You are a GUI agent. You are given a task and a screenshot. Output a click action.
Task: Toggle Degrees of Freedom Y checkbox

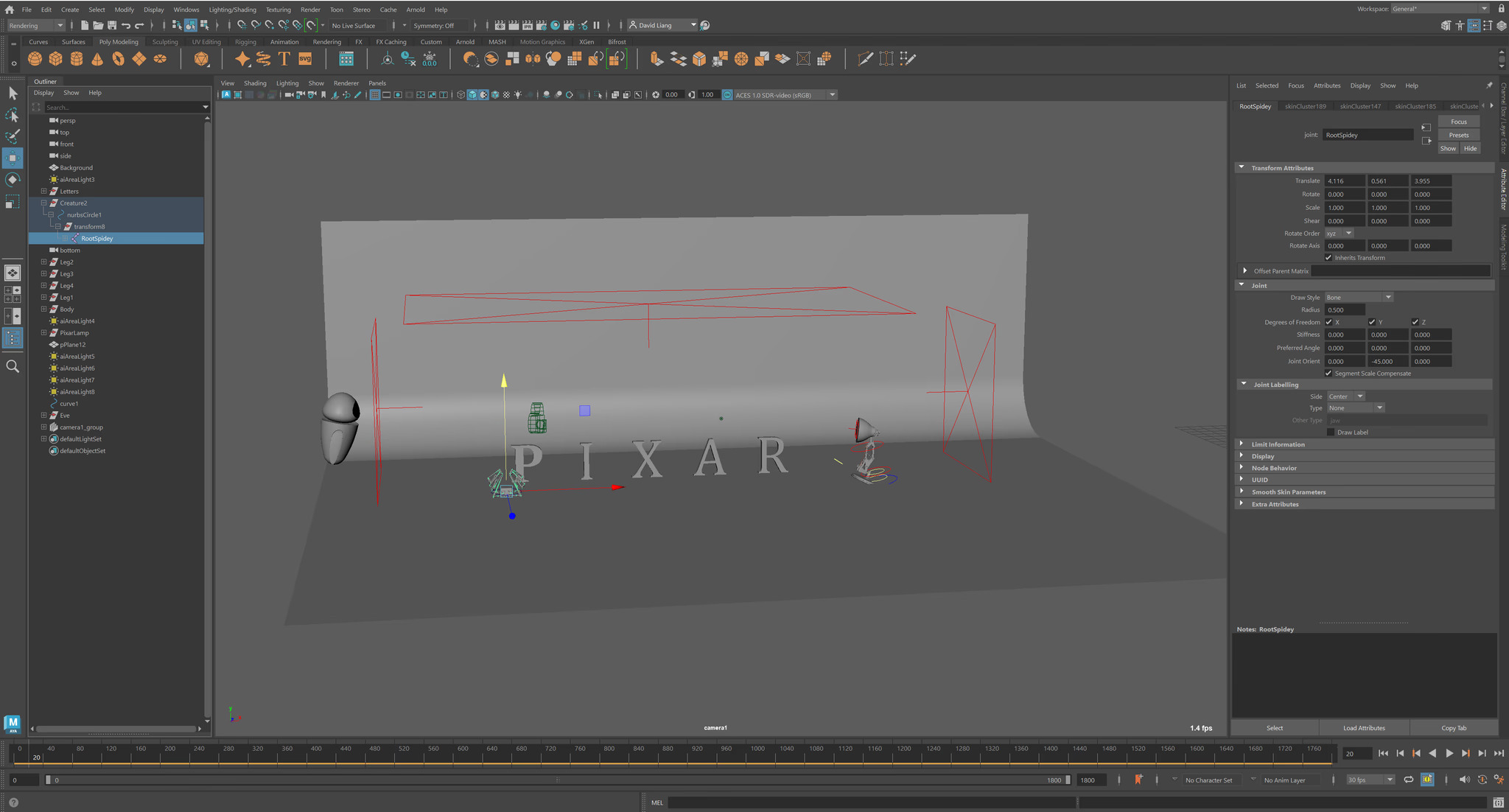[1372, 322]
